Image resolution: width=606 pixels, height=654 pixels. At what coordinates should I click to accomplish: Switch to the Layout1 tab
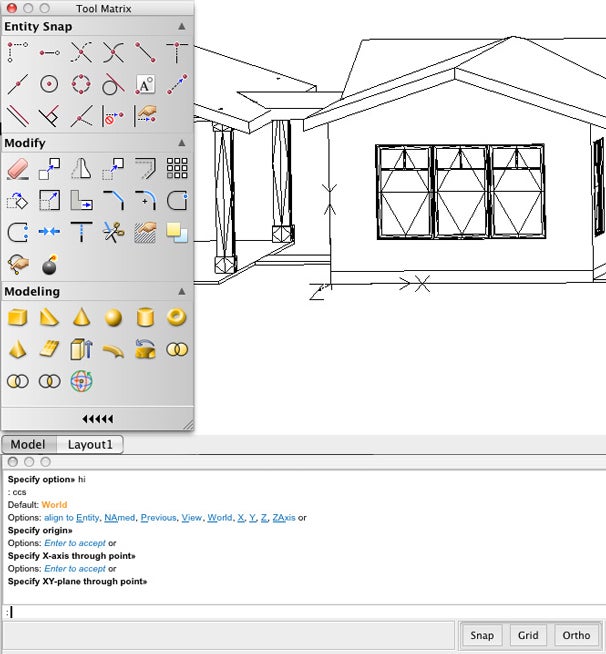90,444
